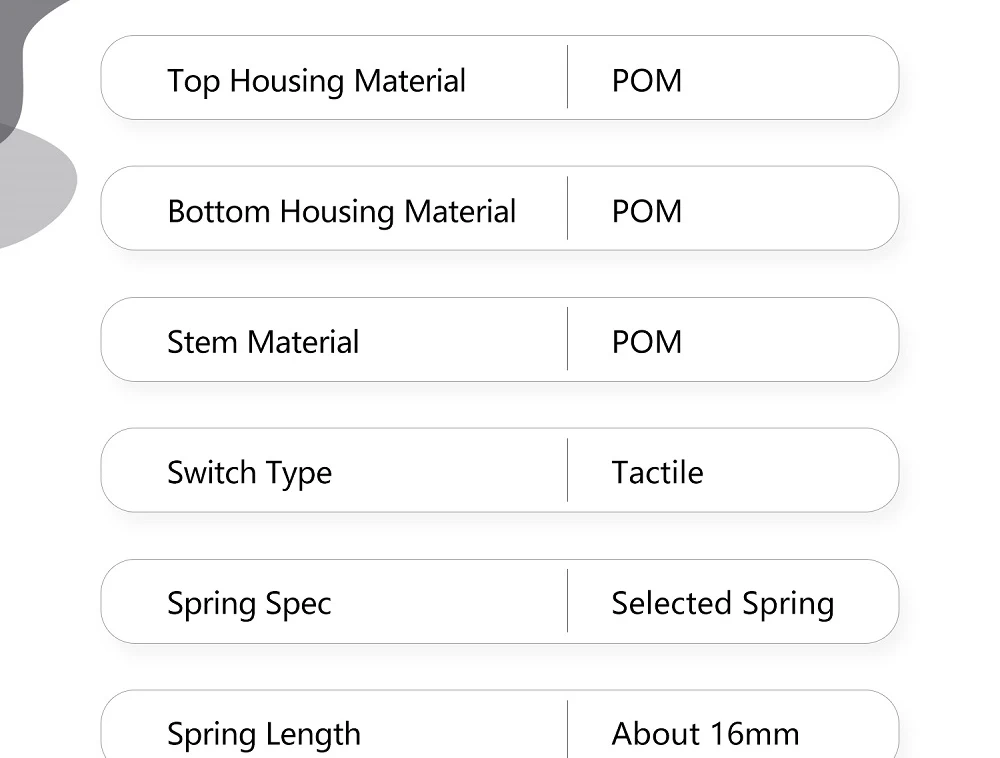The width and height of the screenshot is (1000, 758).
Task: Click the divider line in Spring Spec row
Action: tap(568, 601)
